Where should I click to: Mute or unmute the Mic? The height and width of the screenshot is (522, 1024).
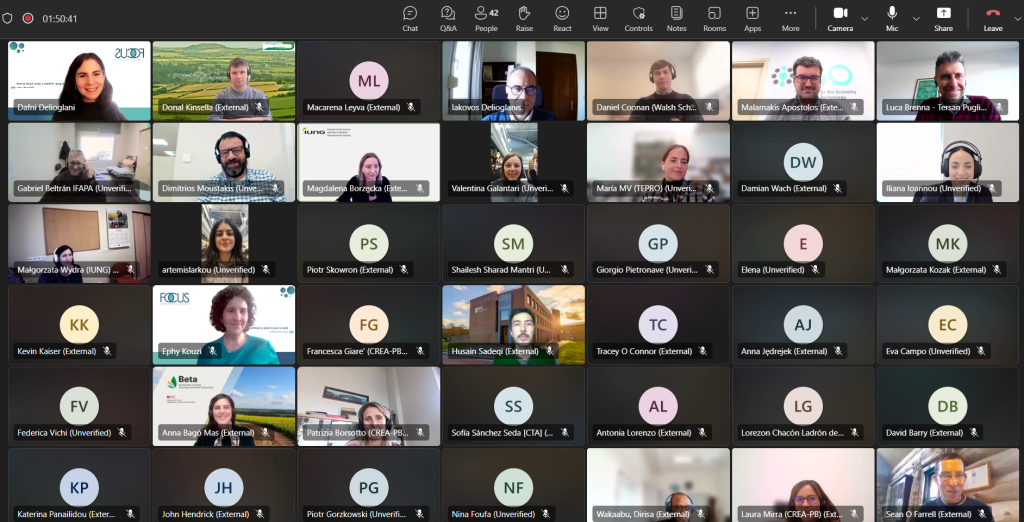pos(892,17)
